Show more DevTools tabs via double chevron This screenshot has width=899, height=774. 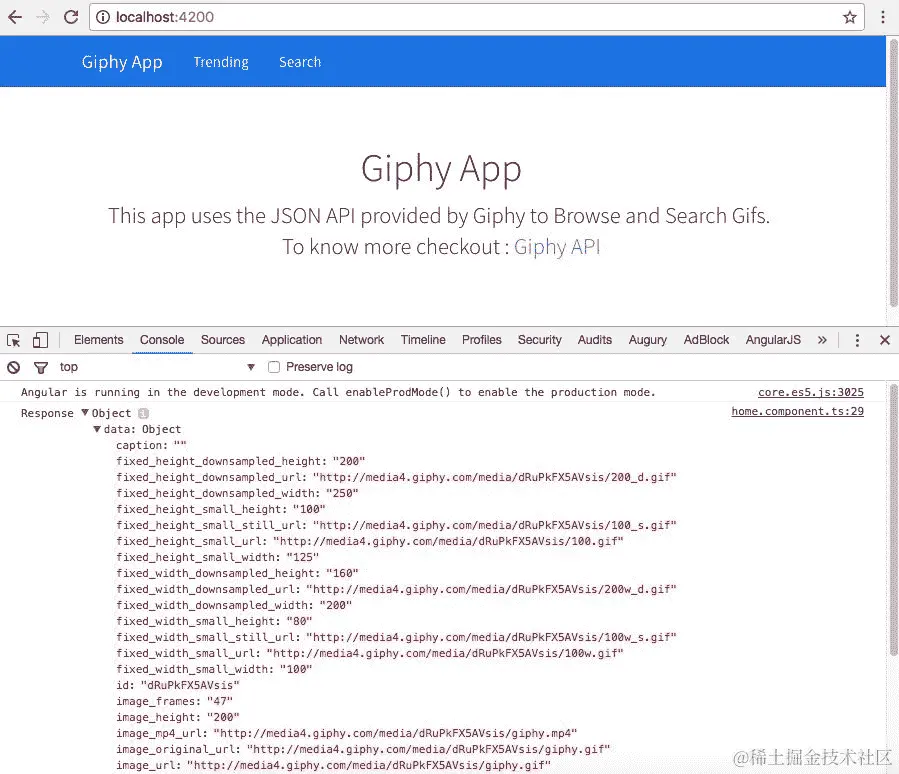click(822, 340)
